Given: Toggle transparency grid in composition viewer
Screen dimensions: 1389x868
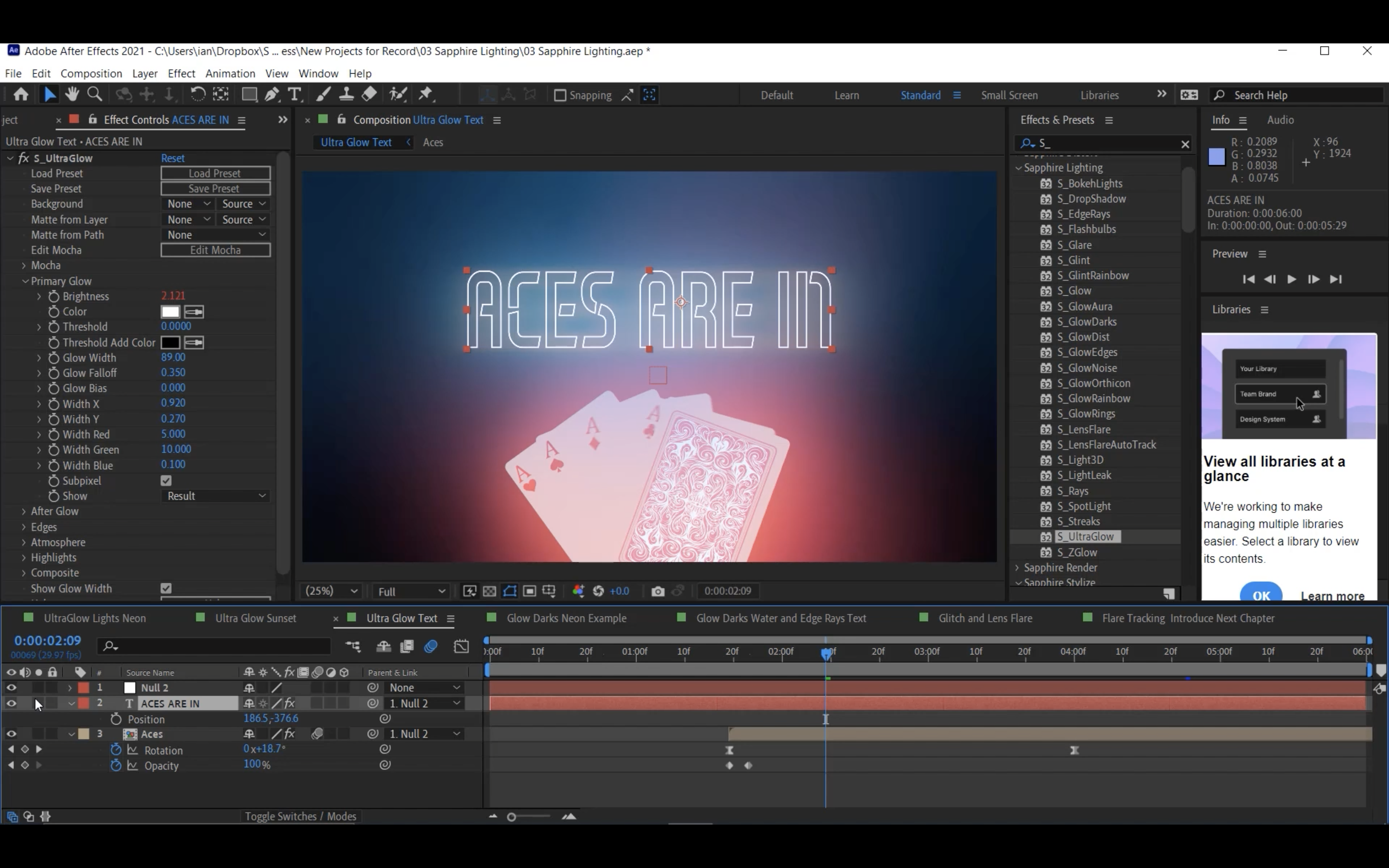Looking at the screenshot, I should pyautogui.click(x=489, y=591).
